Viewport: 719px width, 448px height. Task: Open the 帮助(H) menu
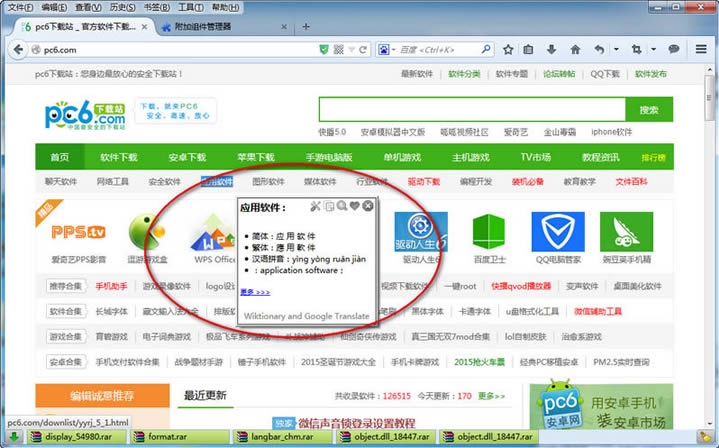click(x=226, y=7)
